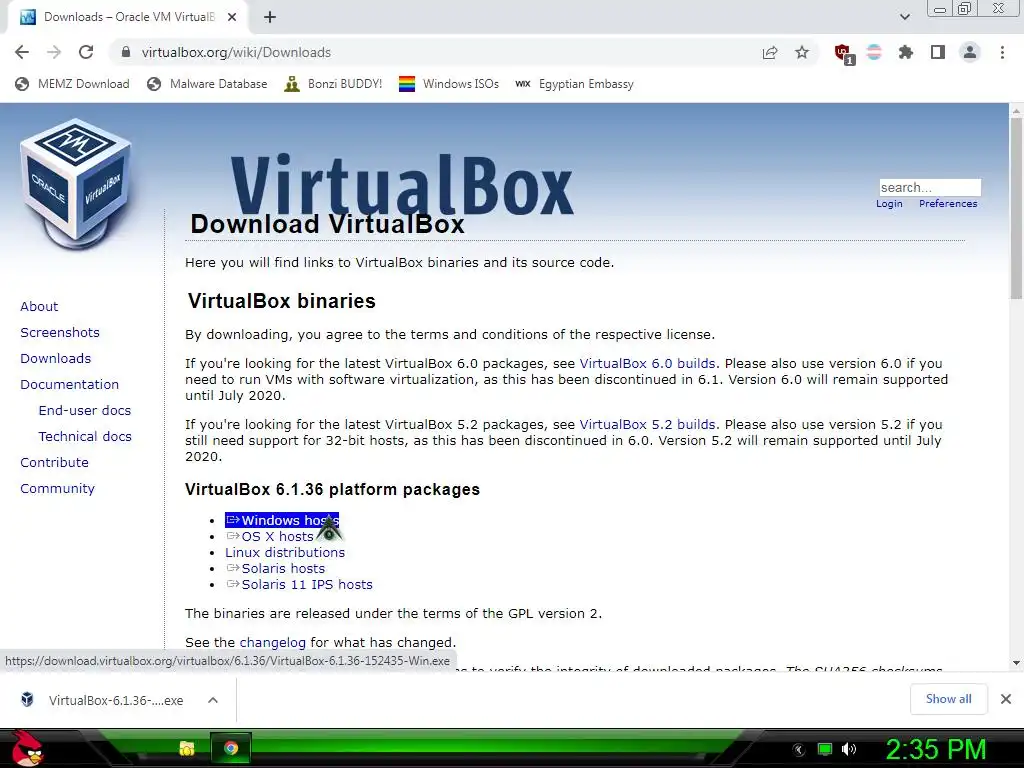
Task: Go back to the previous page
Action: [22, 52]
